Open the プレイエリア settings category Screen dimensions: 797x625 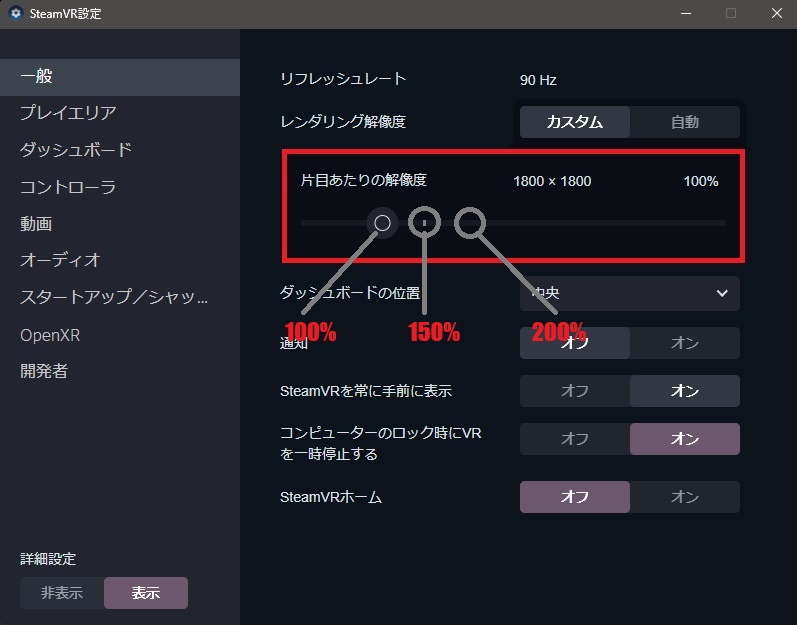120,113
